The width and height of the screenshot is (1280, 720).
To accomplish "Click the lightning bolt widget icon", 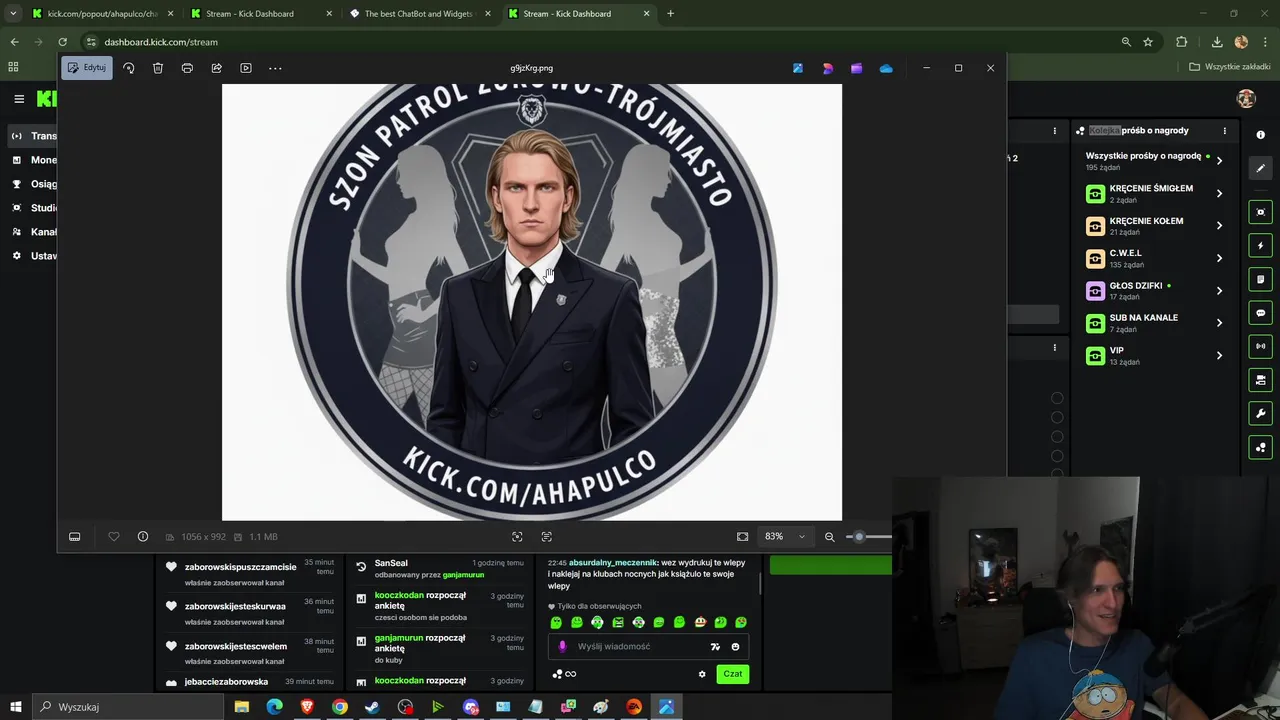I will coord(1260,246).
